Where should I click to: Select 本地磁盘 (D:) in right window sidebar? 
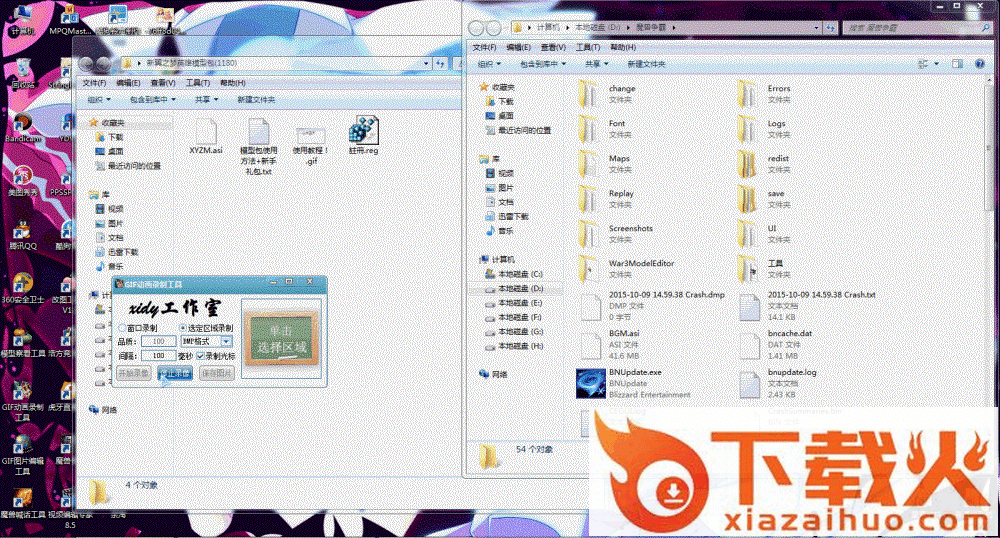pyautogui.click(x=514, y=289)
